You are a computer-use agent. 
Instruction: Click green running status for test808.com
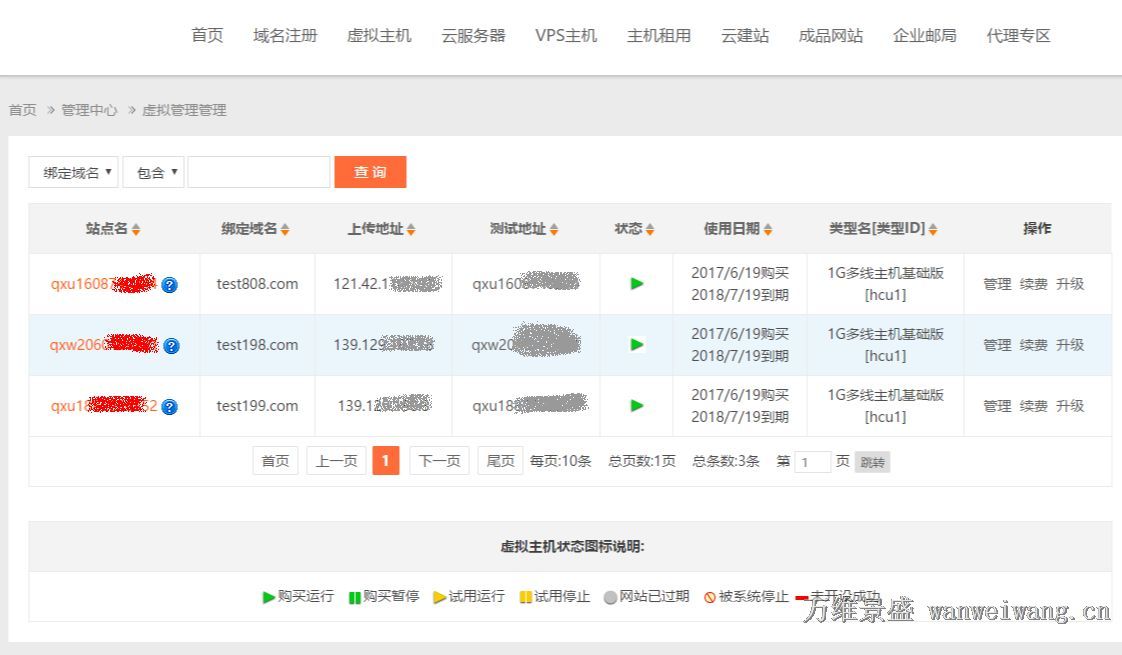pyautogui.click(x=637, y=283)
